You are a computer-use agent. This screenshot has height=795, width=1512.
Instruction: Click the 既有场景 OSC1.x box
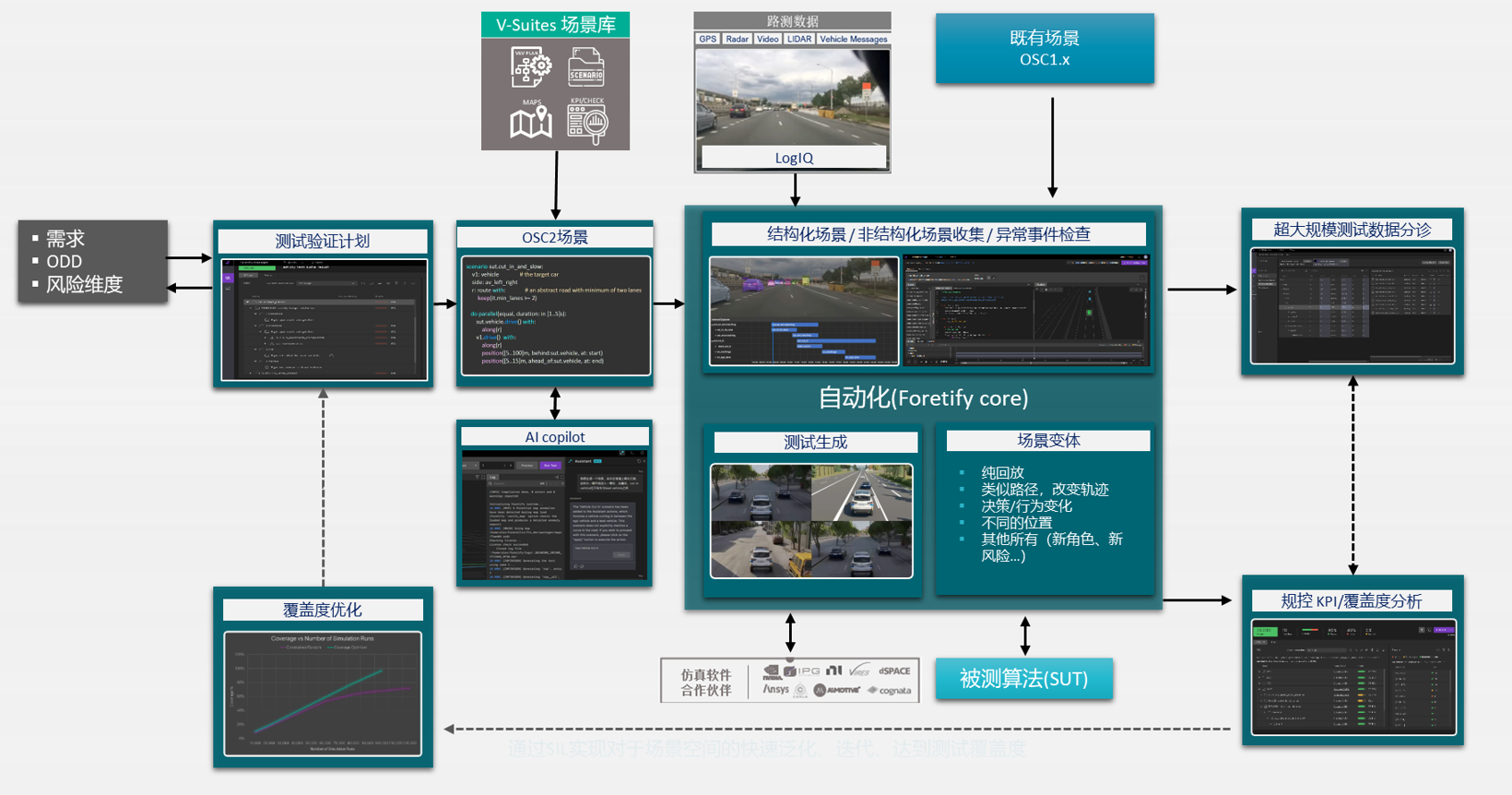pos(1045,48)
